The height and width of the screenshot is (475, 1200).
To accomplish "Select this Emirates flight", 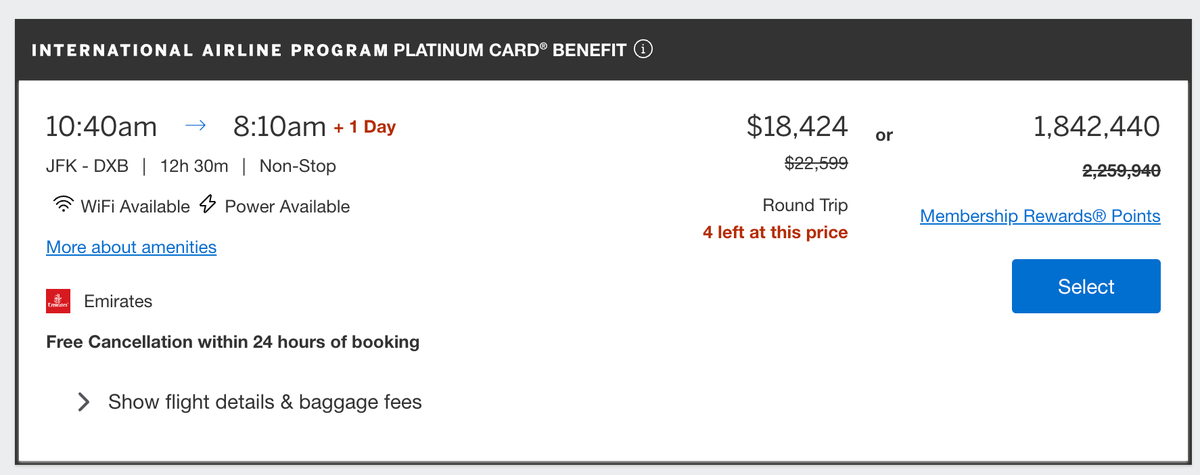I will click(x=1086, y=286).
